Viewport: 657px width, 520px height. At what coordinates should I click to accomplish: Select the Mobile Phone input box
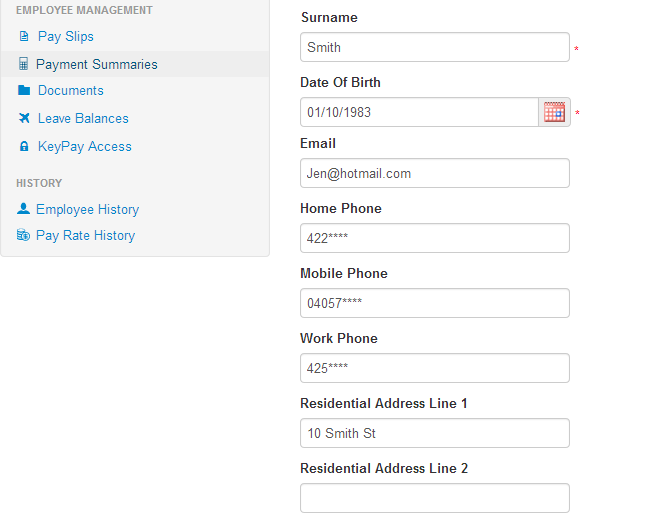point(434,303)
